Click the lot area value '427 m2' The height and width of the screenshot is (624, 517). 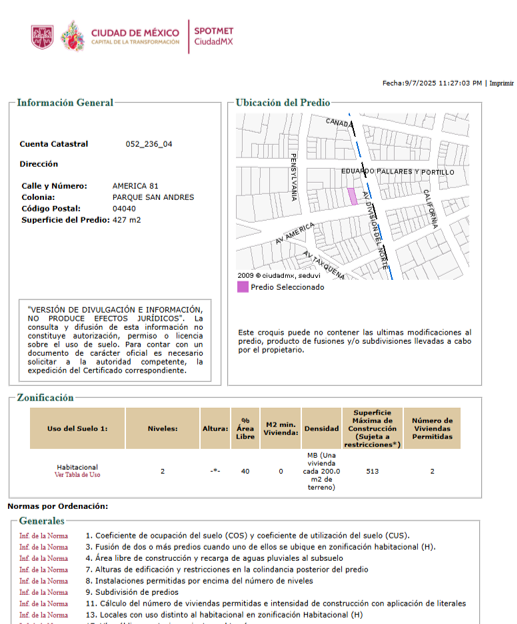point(127,220)
